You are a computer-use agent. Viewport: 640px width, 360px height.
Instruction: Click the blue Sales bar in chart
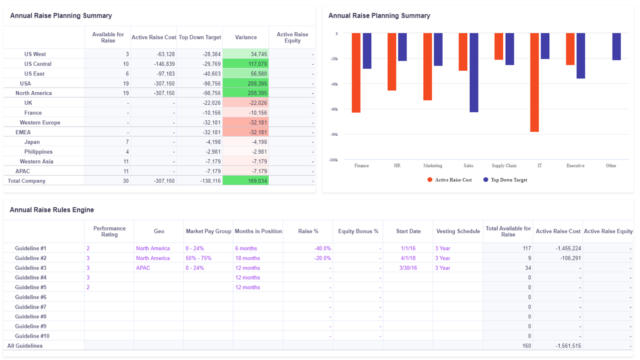click(474, 73)
